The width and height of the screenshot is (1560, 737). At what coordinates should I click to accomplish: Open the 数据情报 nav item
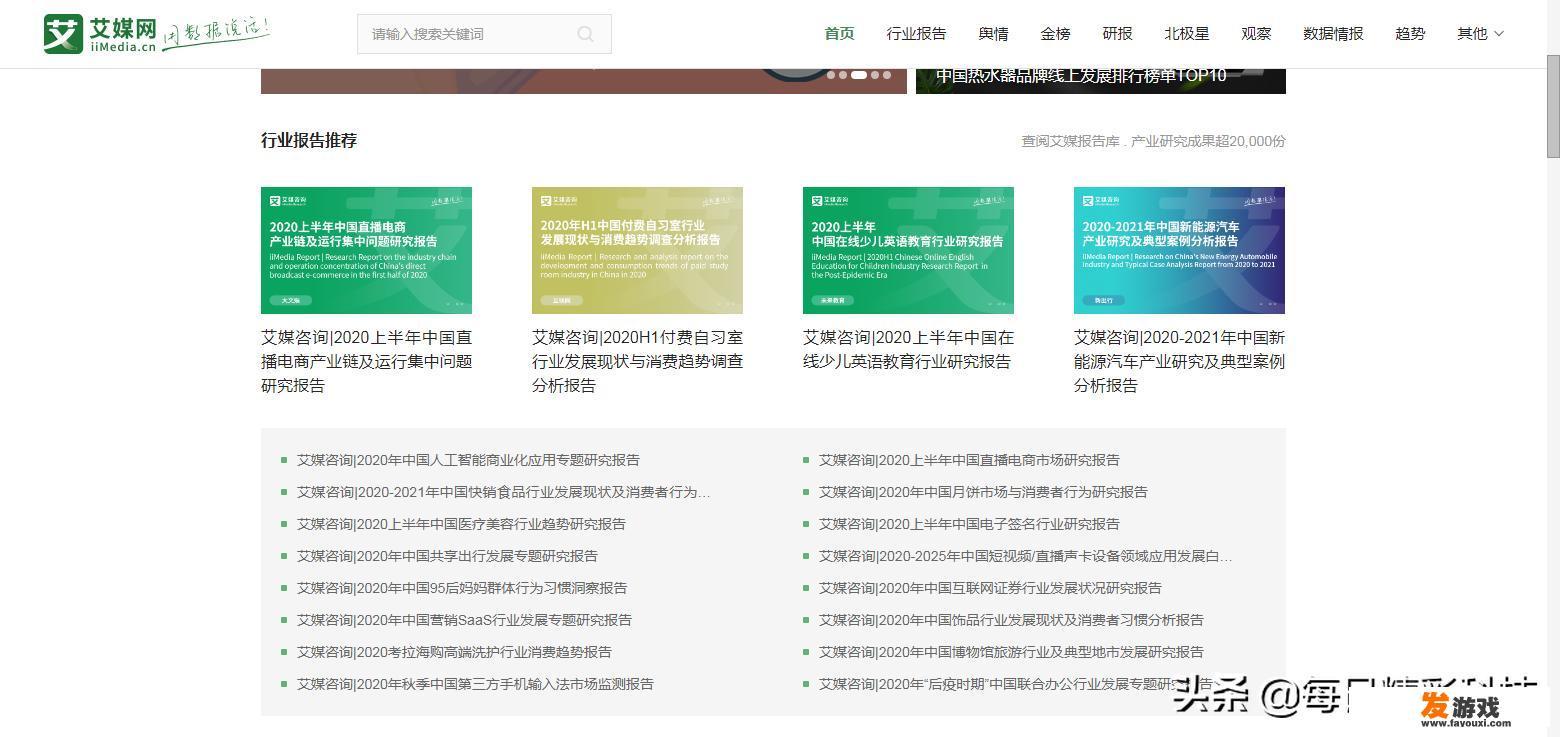(1333, 33)
